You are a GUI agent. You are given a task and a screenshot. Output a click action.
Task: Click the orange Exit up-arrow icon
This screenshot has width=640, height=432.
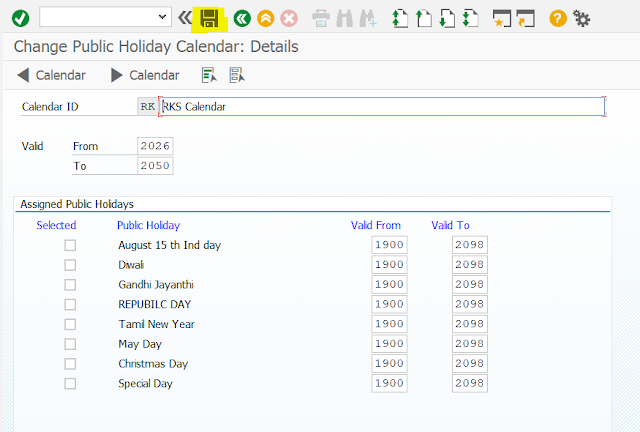point(265,18)
